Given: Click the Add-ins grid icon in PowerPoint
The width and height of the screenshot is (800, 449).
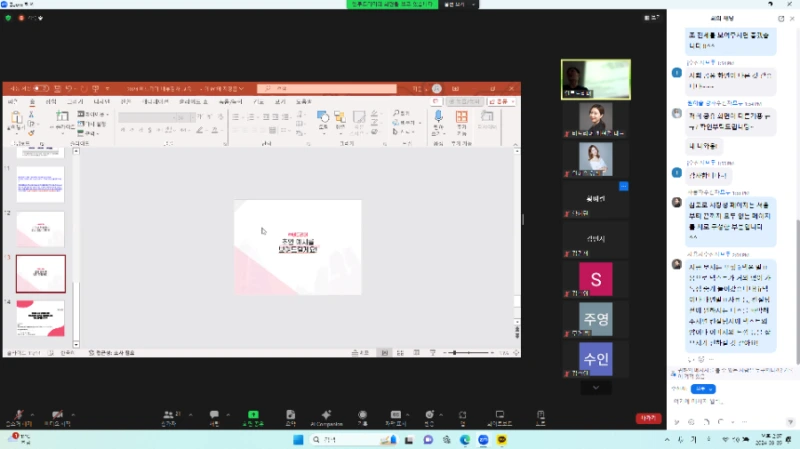Looking at the screenshot, I should (461, 117).
